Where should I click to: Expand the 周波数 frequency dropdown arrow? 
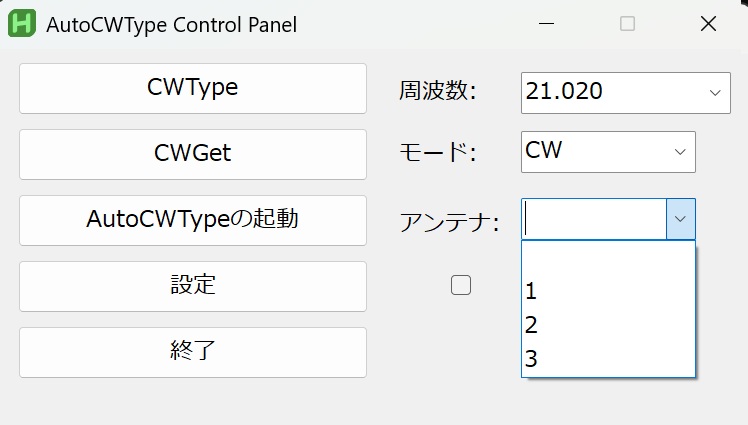pyautogui.click(x=715, y=93)
